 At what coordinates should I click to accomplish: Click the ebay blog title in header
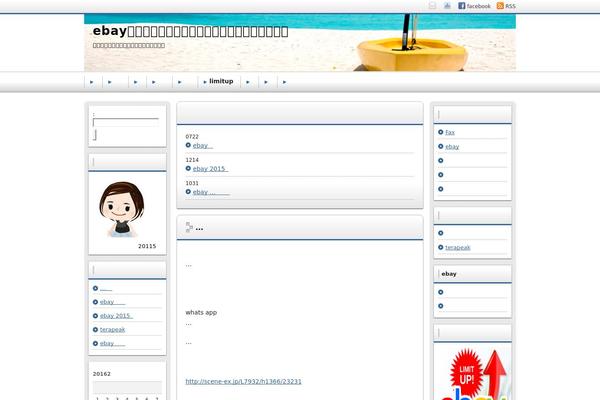[x=190, y=31]
